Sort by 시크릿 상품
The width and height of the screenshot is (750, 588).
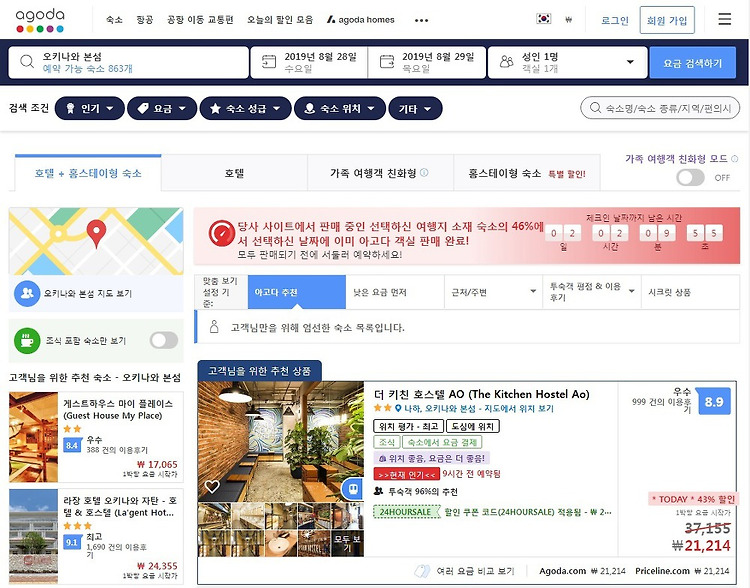coord(690,292)
